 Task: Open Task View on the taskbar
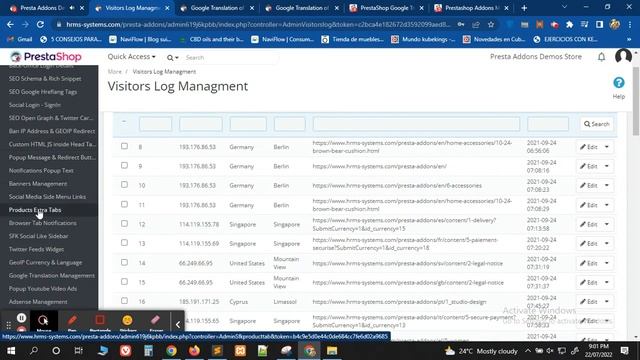pyautogui.click(x=78, y=351)
